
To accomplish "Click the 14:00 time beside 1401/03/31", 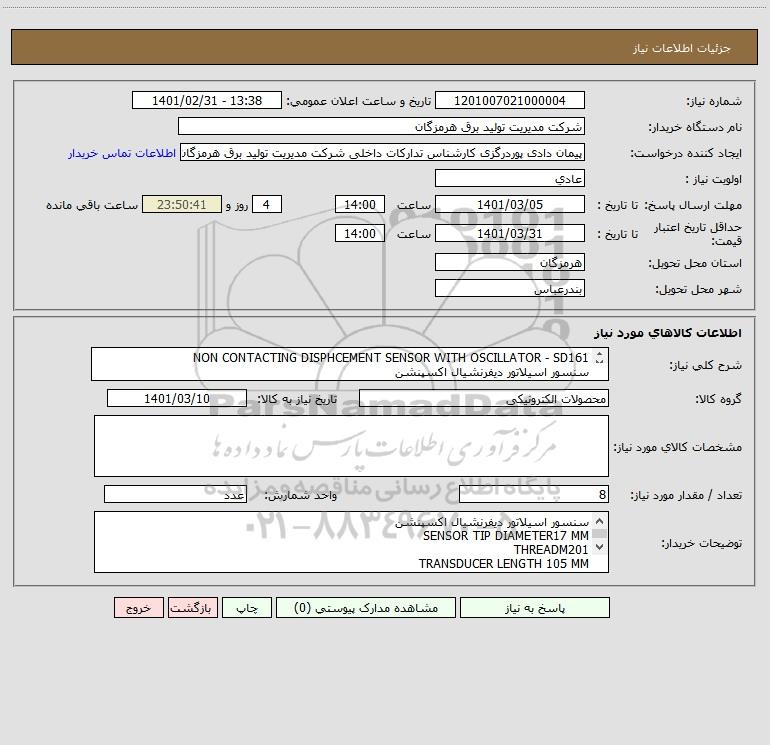I will pyautogui.click(x=359, y=233).
